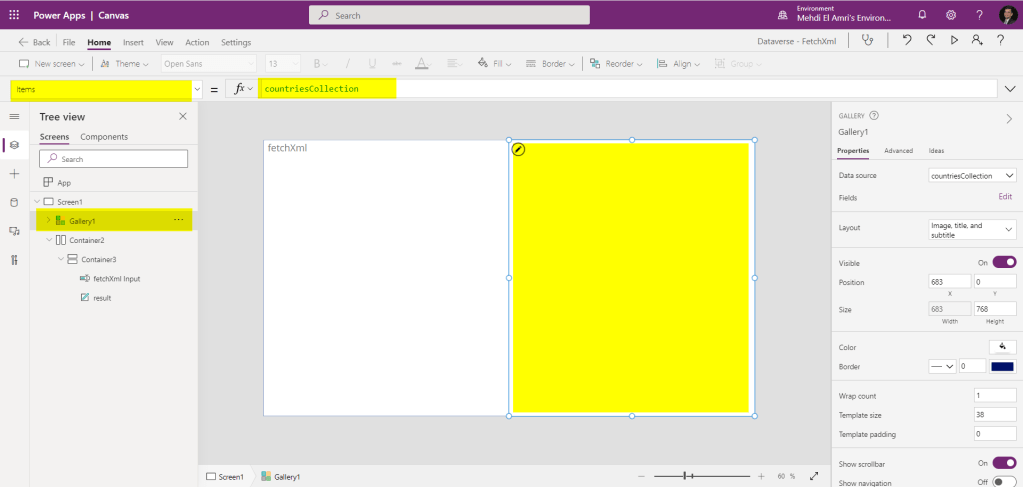Click the Insert plus icon in sidebar
The height and width of the screenshot is (487, 1023).
click(14, 174)
